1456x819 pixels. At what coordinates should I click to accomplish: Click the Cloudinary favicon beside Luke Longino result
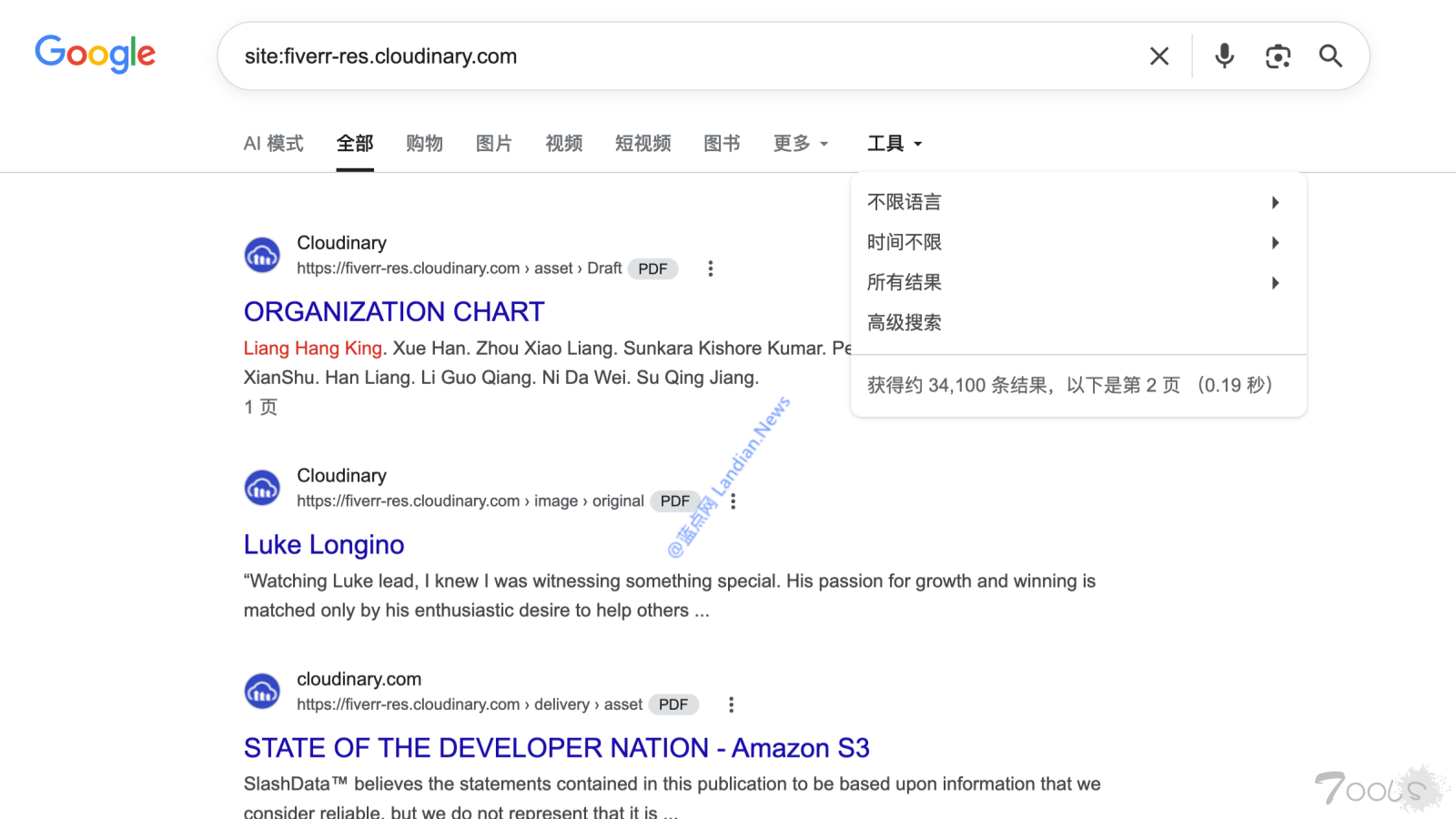click(262, 488)
